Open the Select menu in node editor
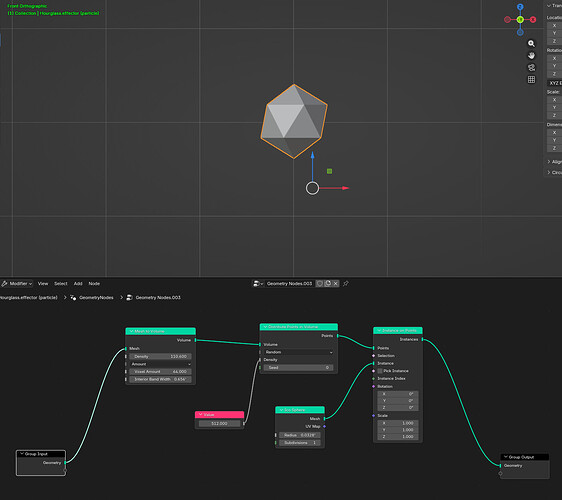 click(61, 284)
